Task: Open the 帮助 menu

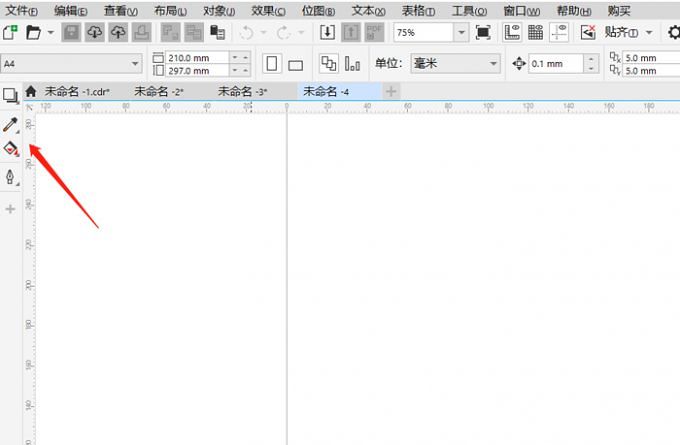Action: click(574, 11)
